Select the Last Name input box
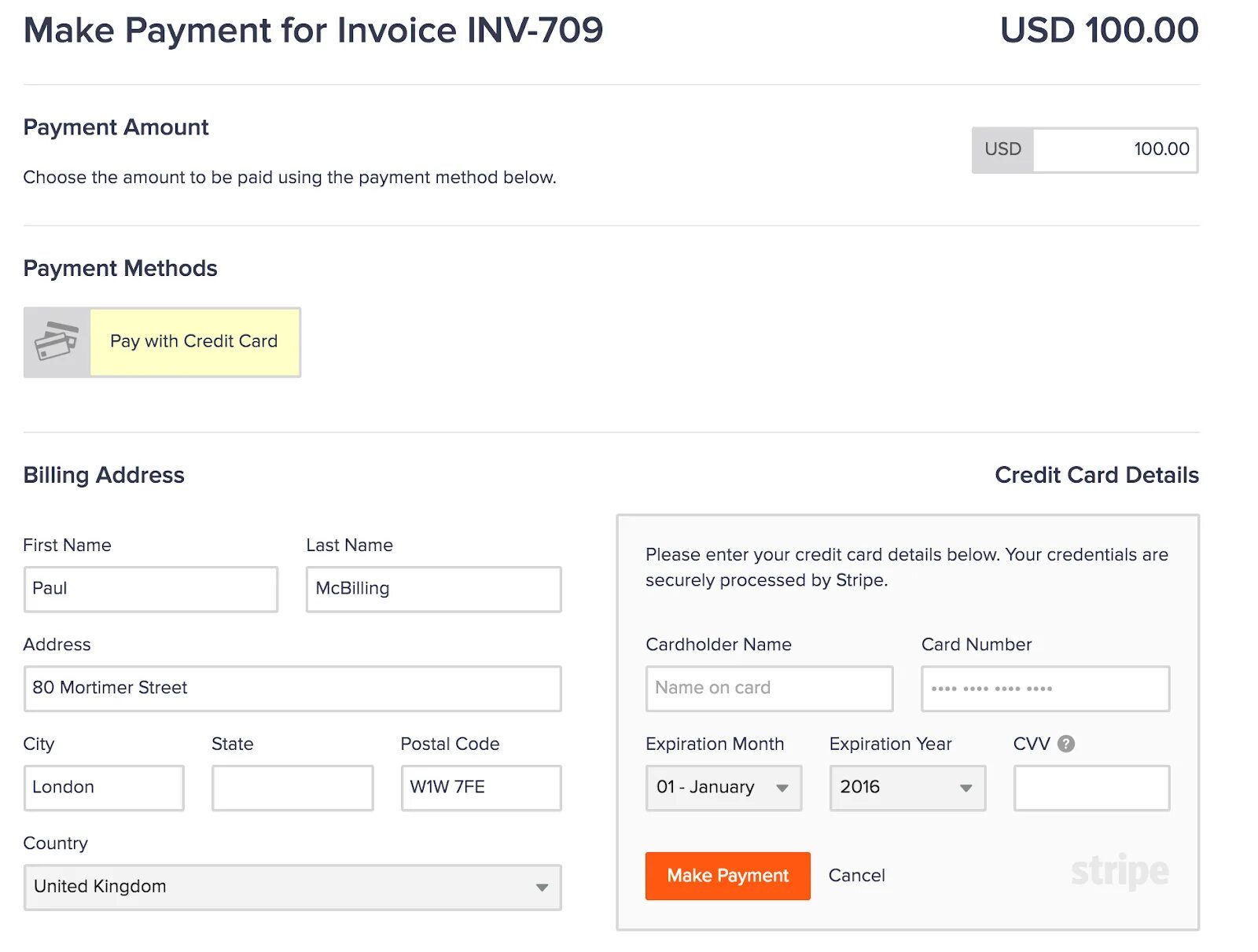 coord(433,589)
